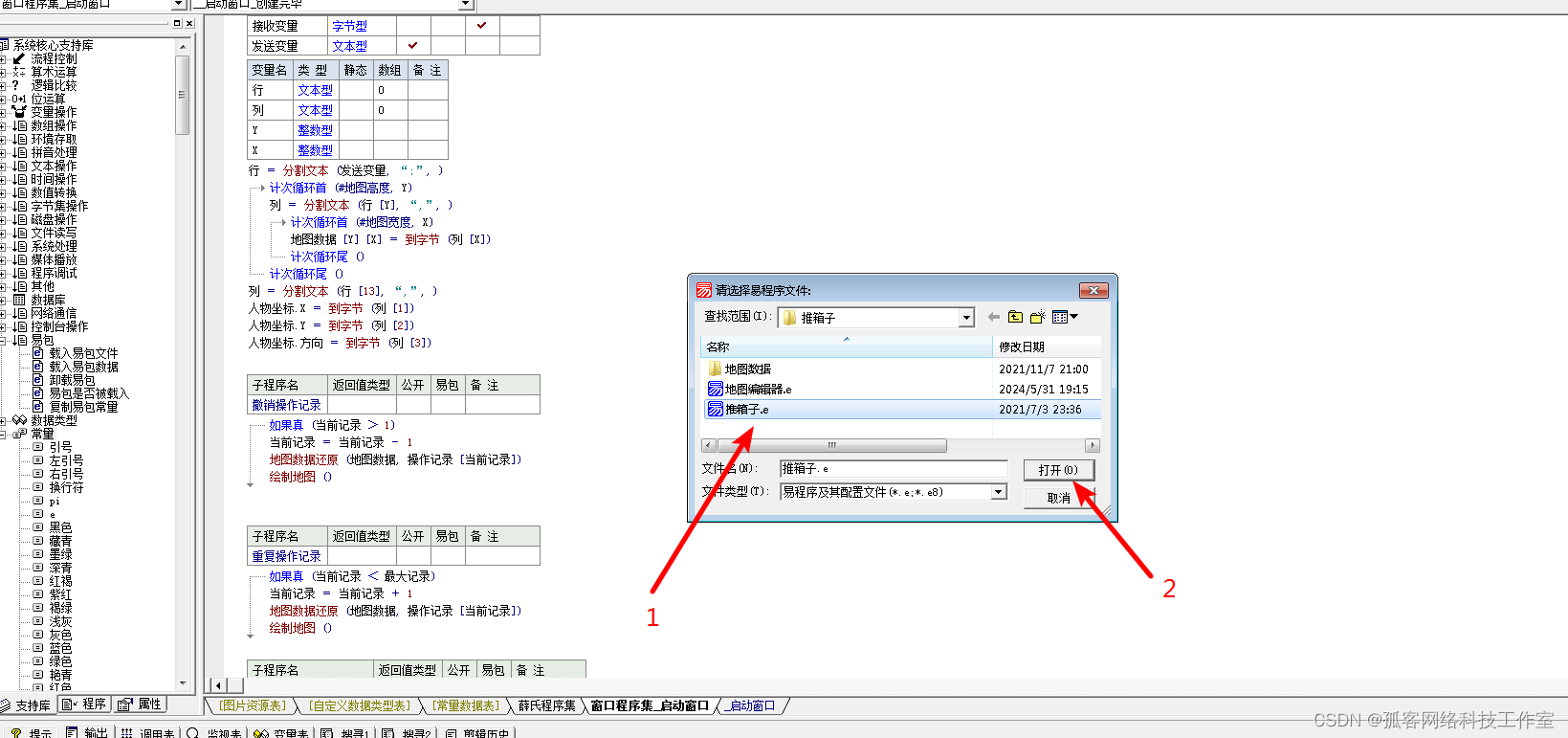Select the 地图数据 folder icon
1568x738 pixels.
715,369
